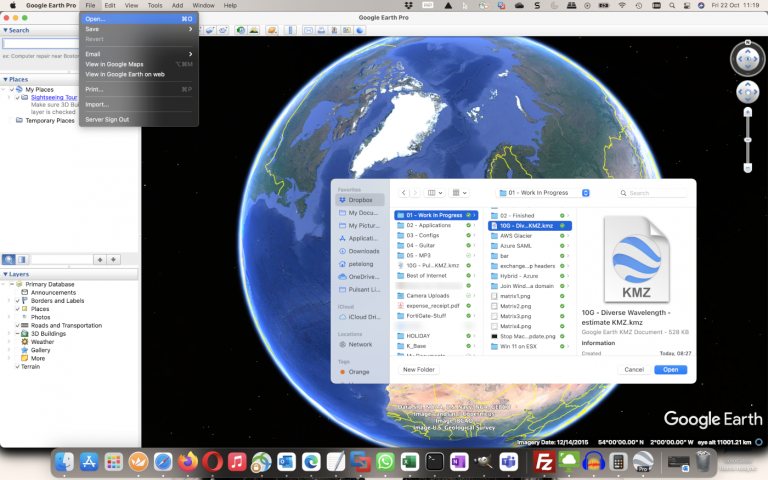Click the zoom slider on the map

[747, 137]
